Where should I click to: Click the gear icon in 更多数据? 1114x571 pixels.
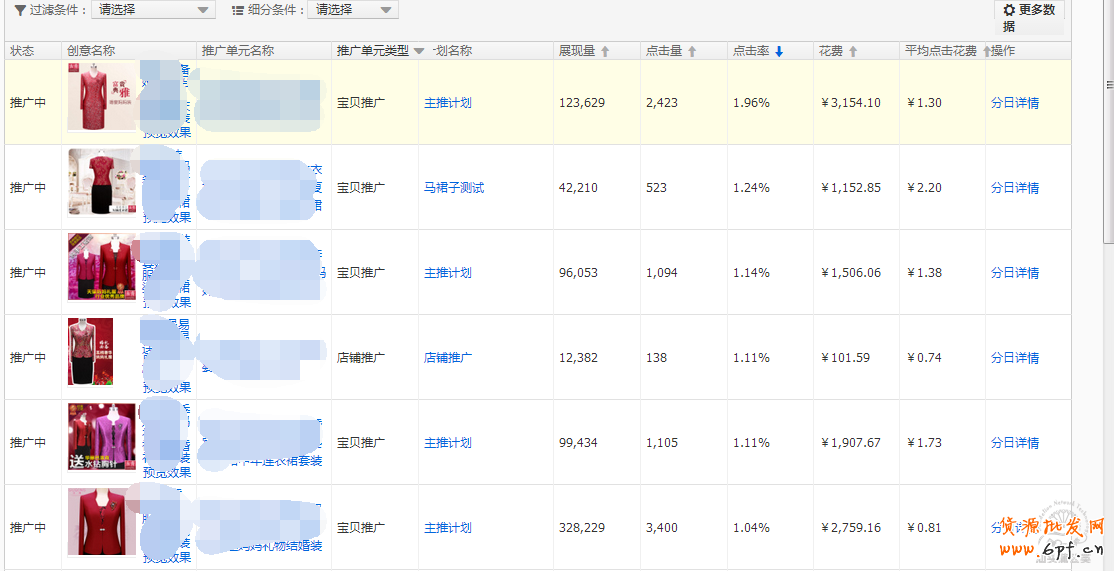pos(1009,10)
